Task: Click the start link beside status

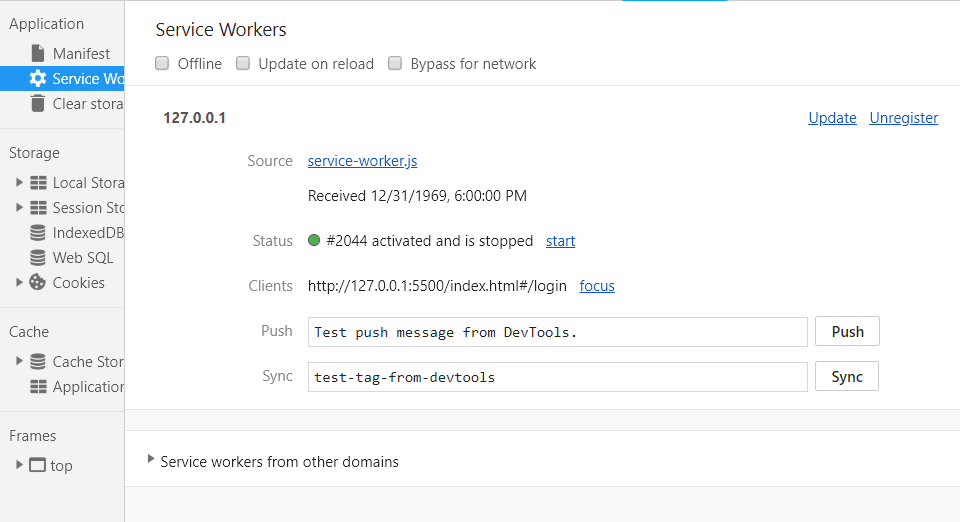Action: pyautogui.click(x=560, y=241)
